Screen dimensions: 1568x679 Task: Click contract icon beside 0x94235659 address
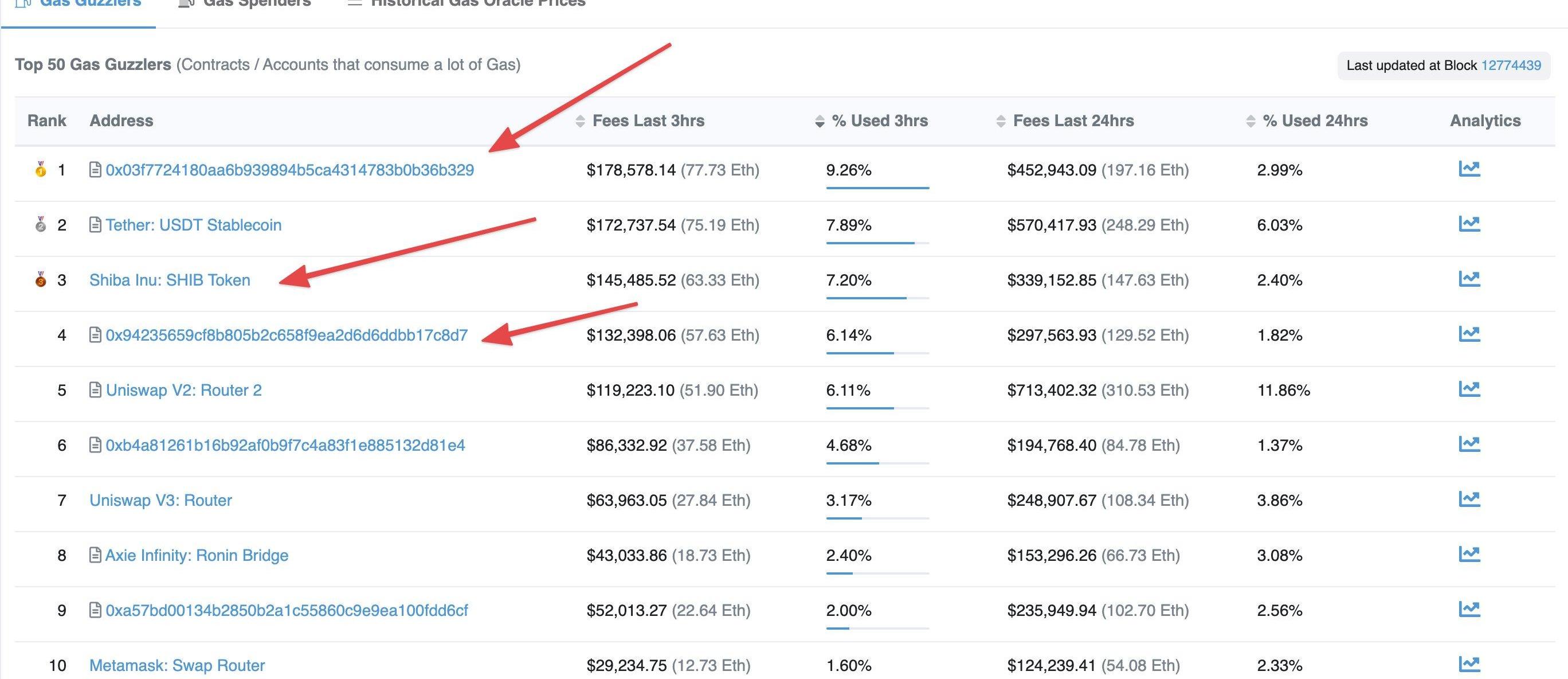pyautogui.click(x=95, y=335)
